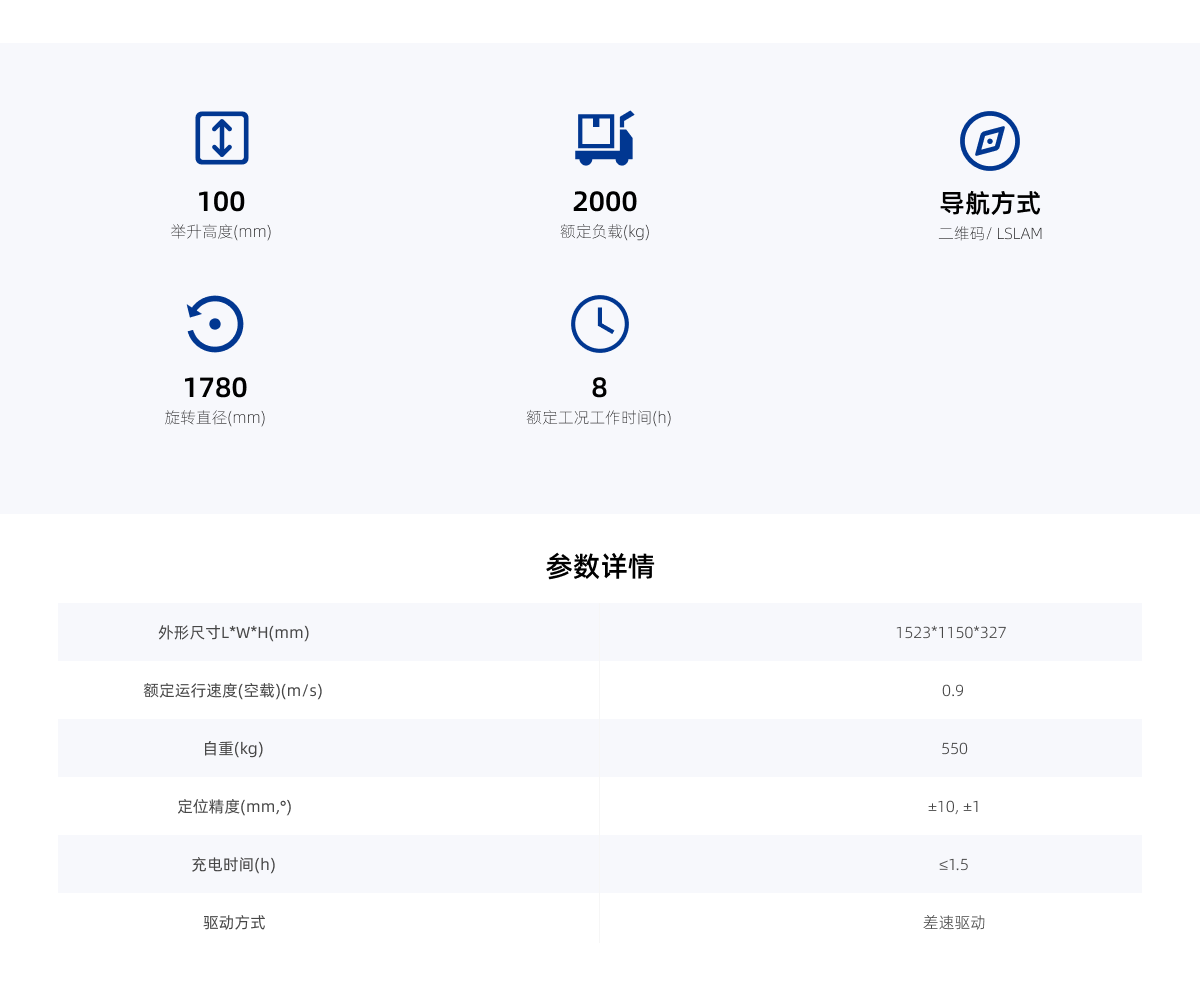Select the accuracy value ±10, ±1
1200x996 pixels.
tap(954, 806)
